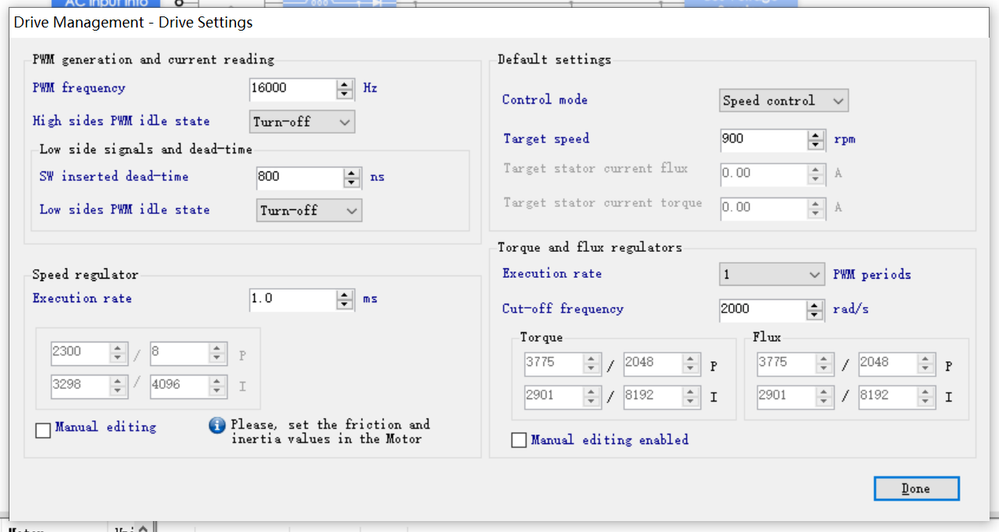Click the SW inserted dead-time field
The image size is (999, 532).
[x=298, y=178]
